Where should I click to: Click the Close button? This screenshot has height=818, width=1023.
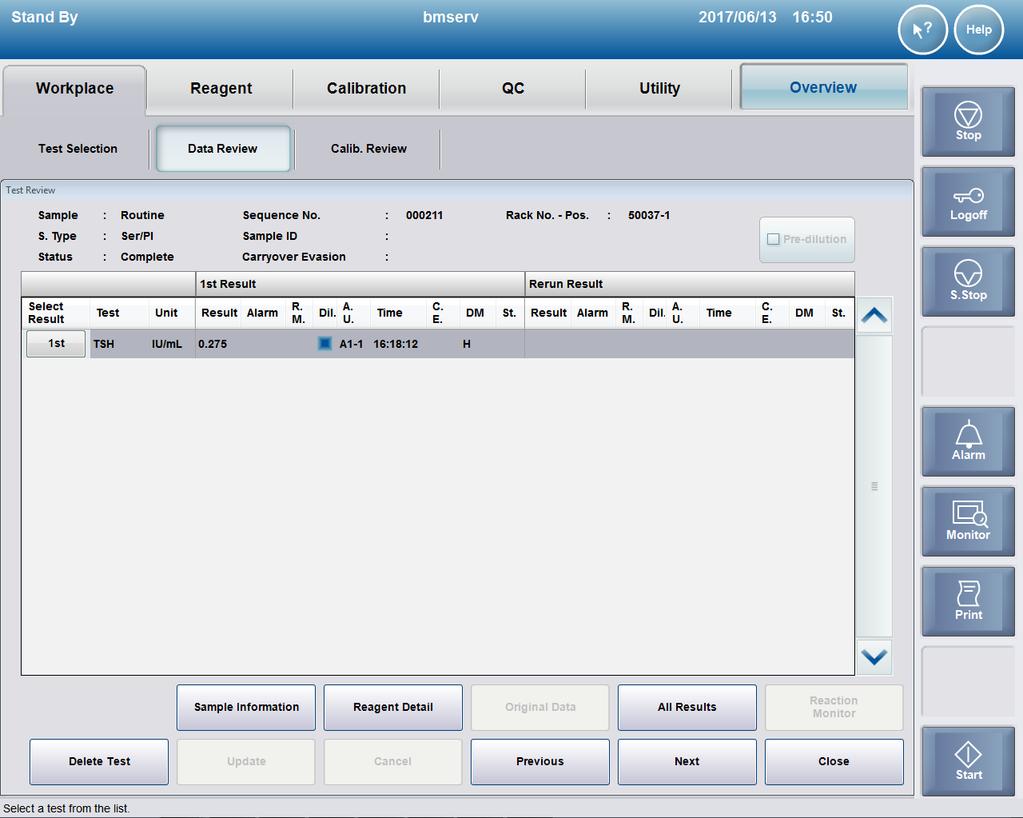point(834,761)
